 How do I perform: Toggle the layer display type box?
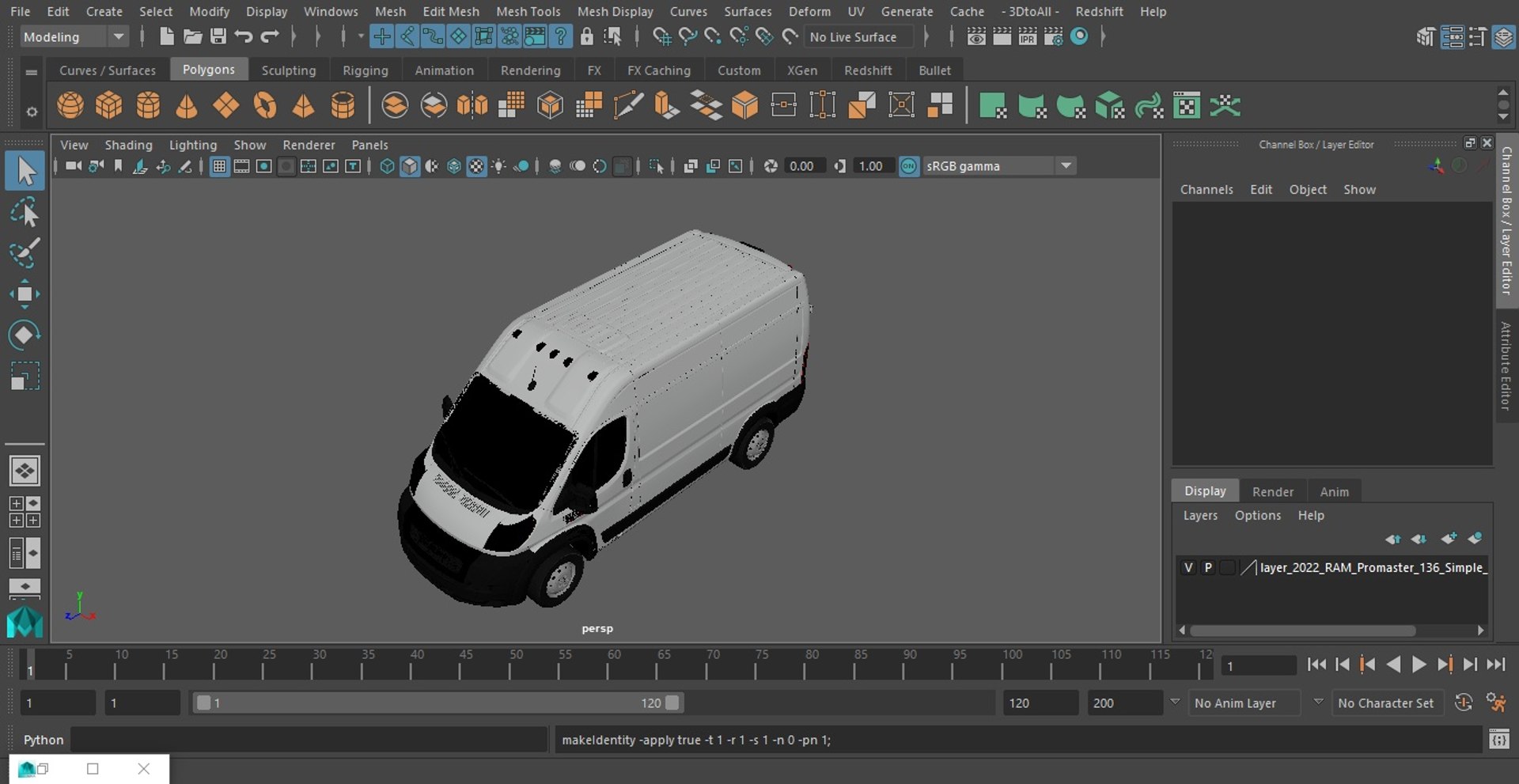pyautogui.click(x=1228, y=567)
